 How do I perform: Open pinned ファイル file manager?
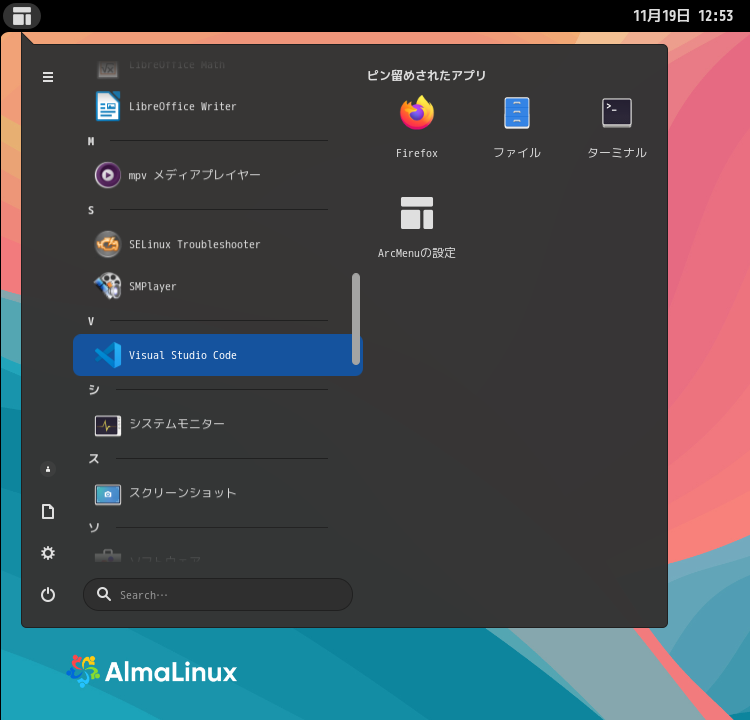point(517,126)
